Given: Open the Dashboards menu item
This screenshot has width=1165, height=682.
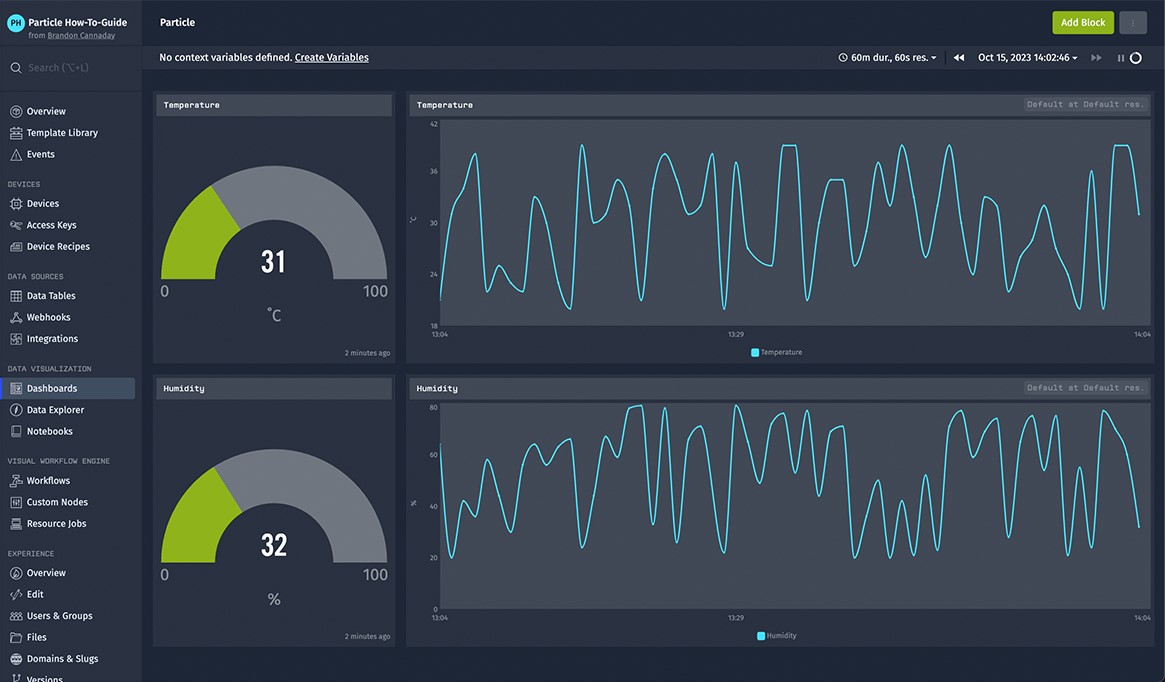Looking at the screenshot, I should pyautogui.click(x=68, y=389).
